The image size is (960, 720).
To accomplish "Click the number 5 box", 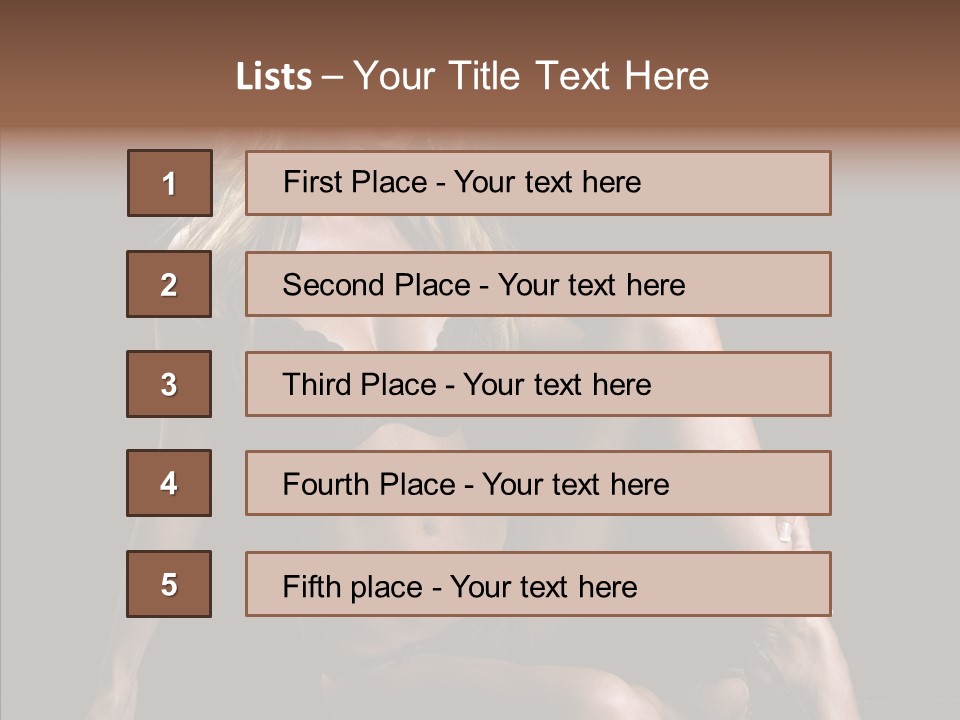I will point(169,584).
